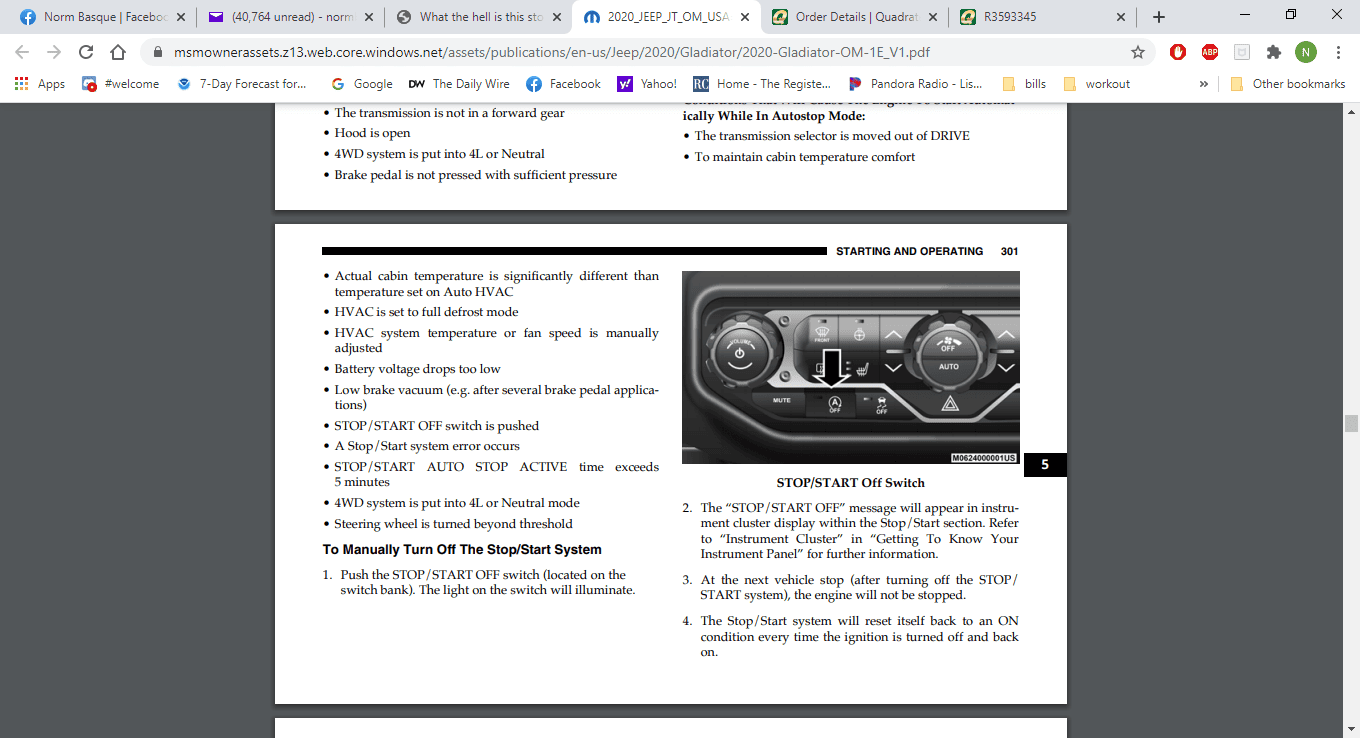Click 'To maintain cabin temperature comfort' bullet

[x=805, y=157]
